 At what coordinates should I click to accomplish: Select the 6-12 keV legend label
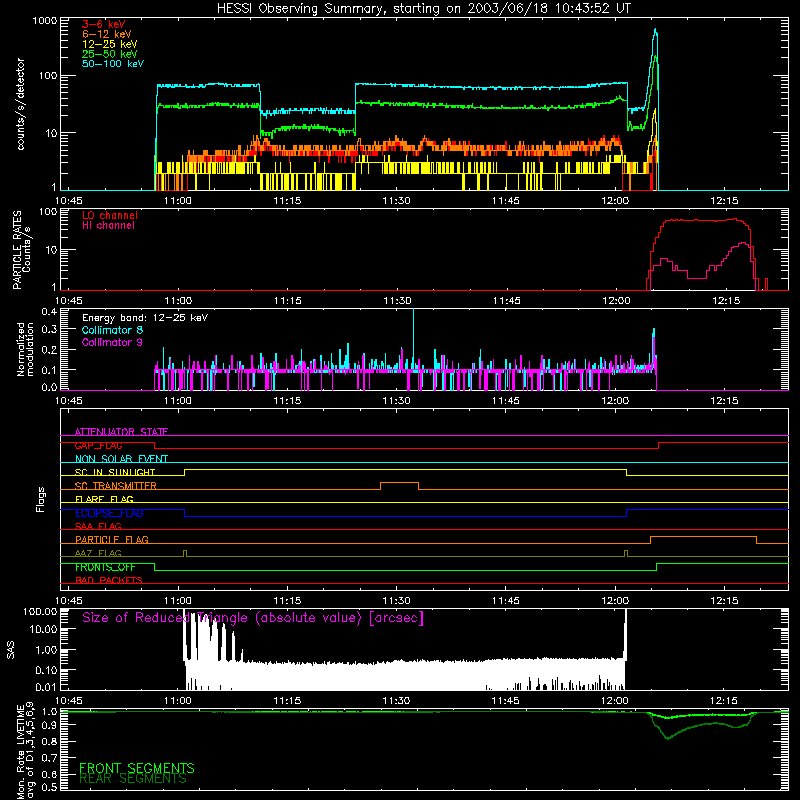pos(106,34)
